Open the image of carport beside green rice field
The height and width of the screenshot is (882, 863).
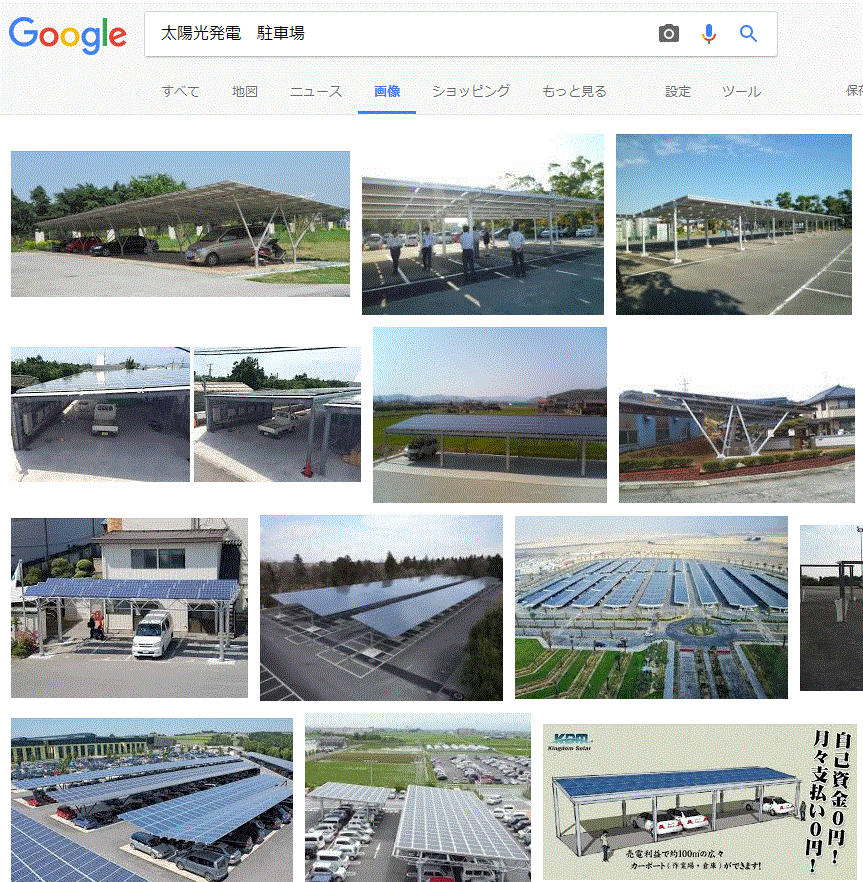point(489,415)
